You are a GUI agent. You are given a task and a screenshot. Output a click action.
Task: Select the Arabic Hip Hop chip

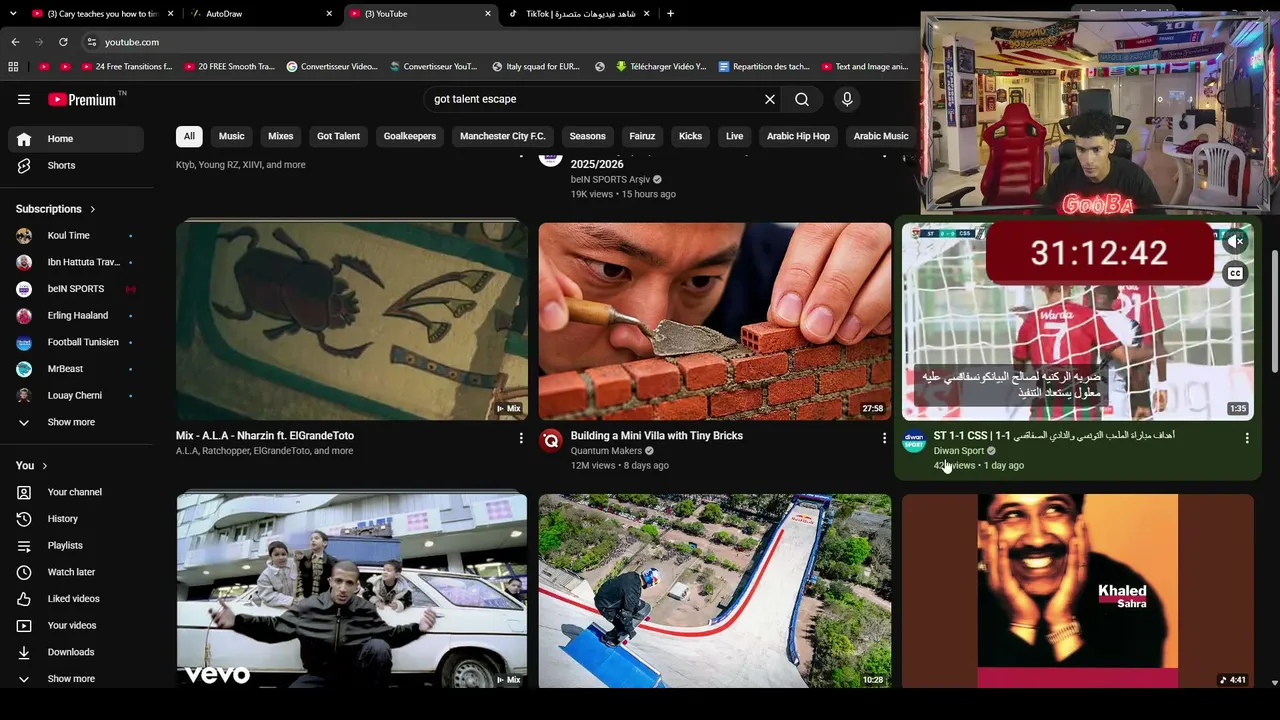coord(798,136)
